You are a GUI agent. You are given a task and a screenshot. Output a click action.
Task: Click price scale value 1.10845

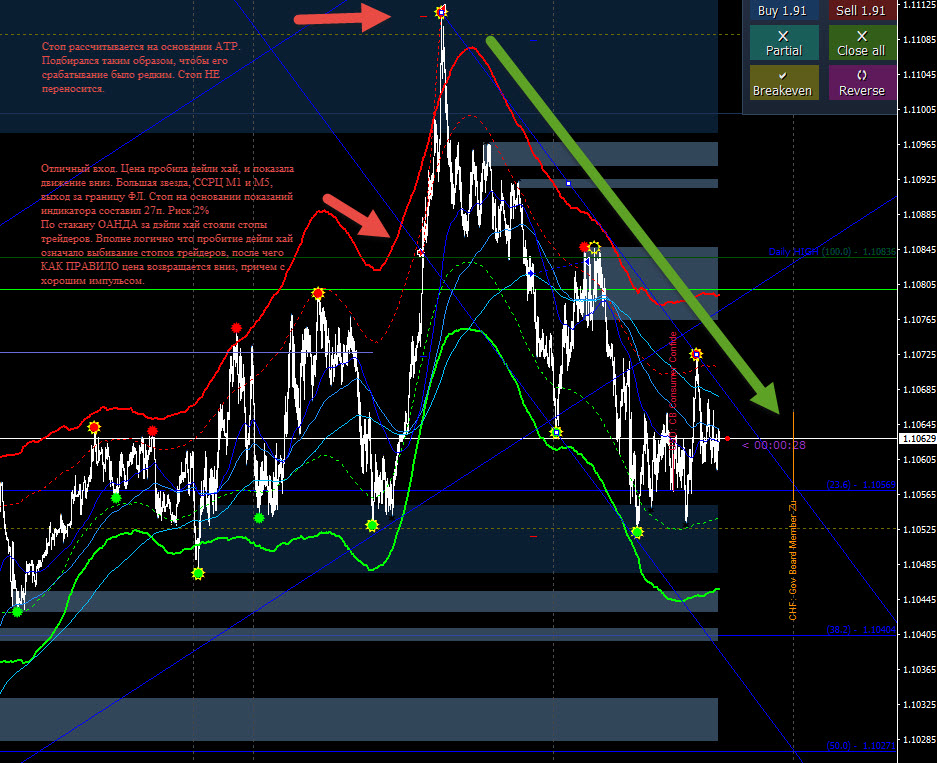(918, 250)
